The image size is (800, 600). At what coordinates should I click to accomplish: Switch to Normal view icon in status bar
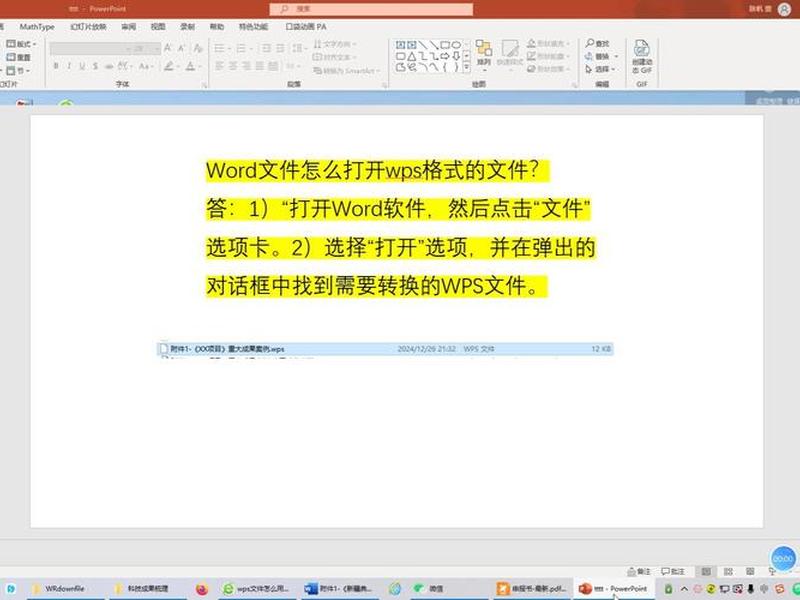[x=706, y=571]
